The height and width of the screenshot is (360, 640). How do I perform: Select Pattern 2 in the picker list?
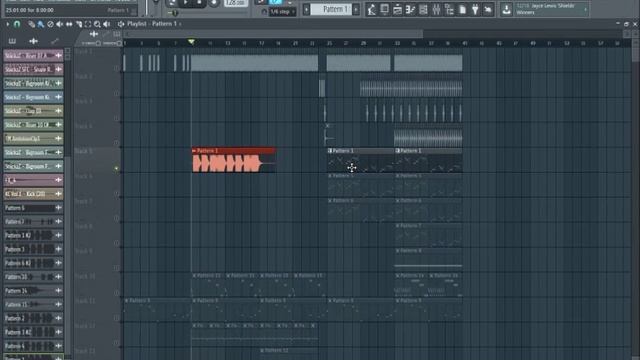click(x=33, y=318)
